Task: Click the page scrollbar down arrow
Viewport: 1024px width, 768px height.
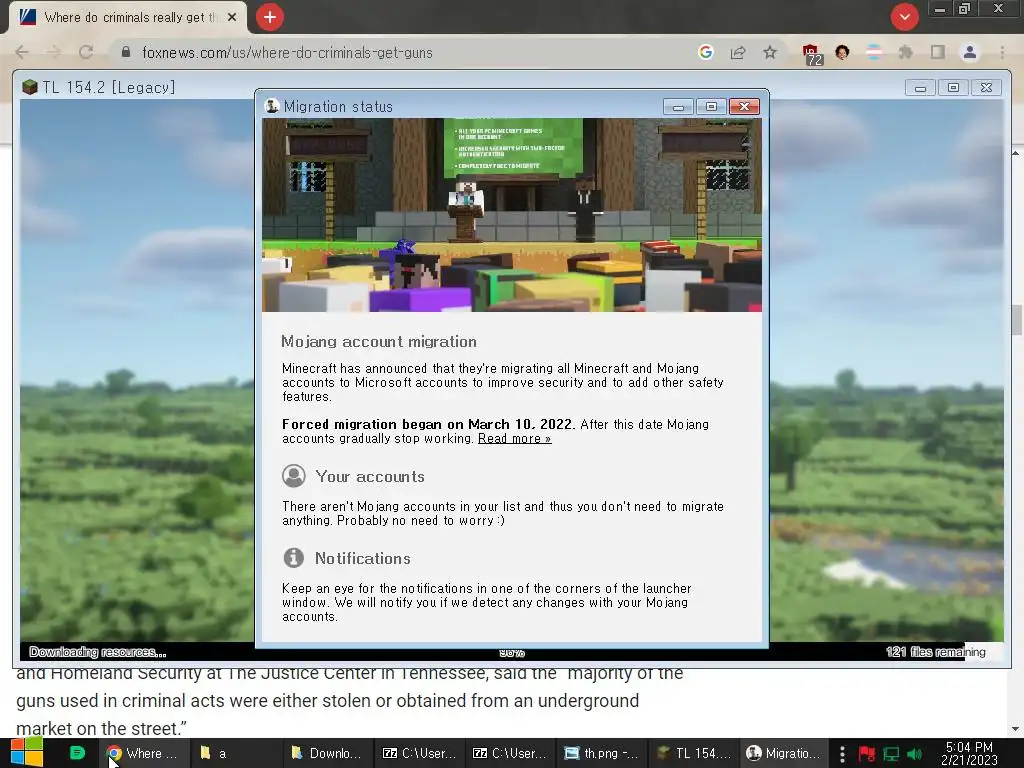Action: coord(1016,729)
